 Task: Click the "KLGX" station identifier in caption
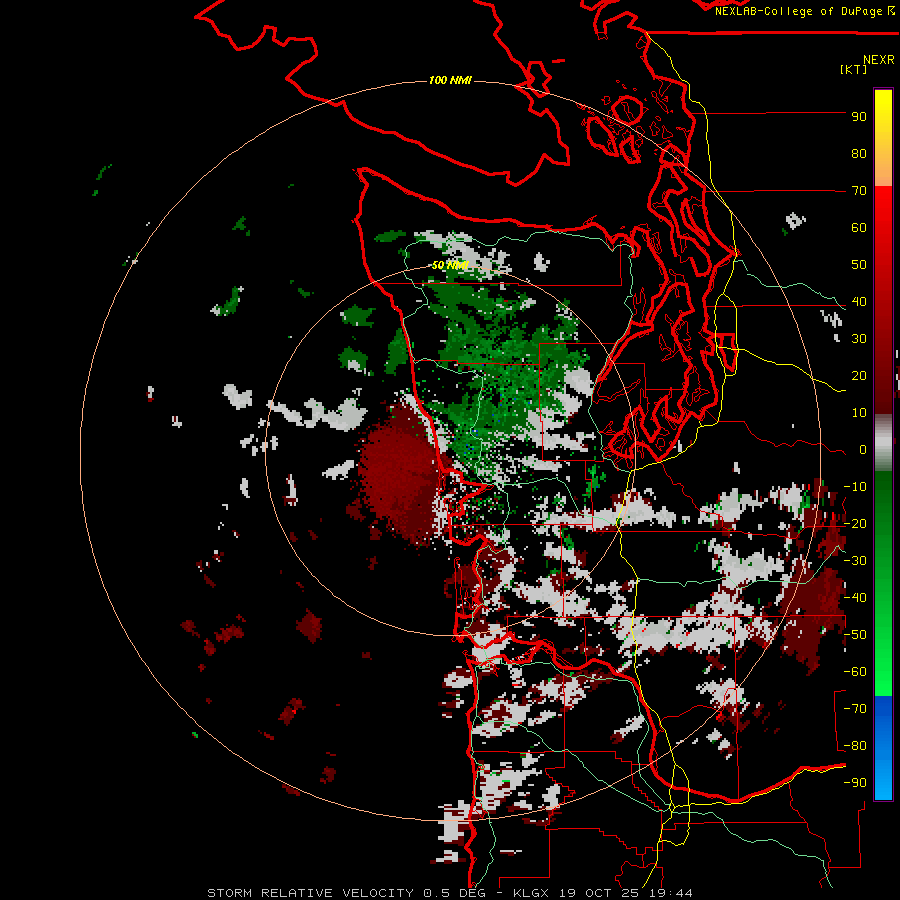[x=531, y=893]
